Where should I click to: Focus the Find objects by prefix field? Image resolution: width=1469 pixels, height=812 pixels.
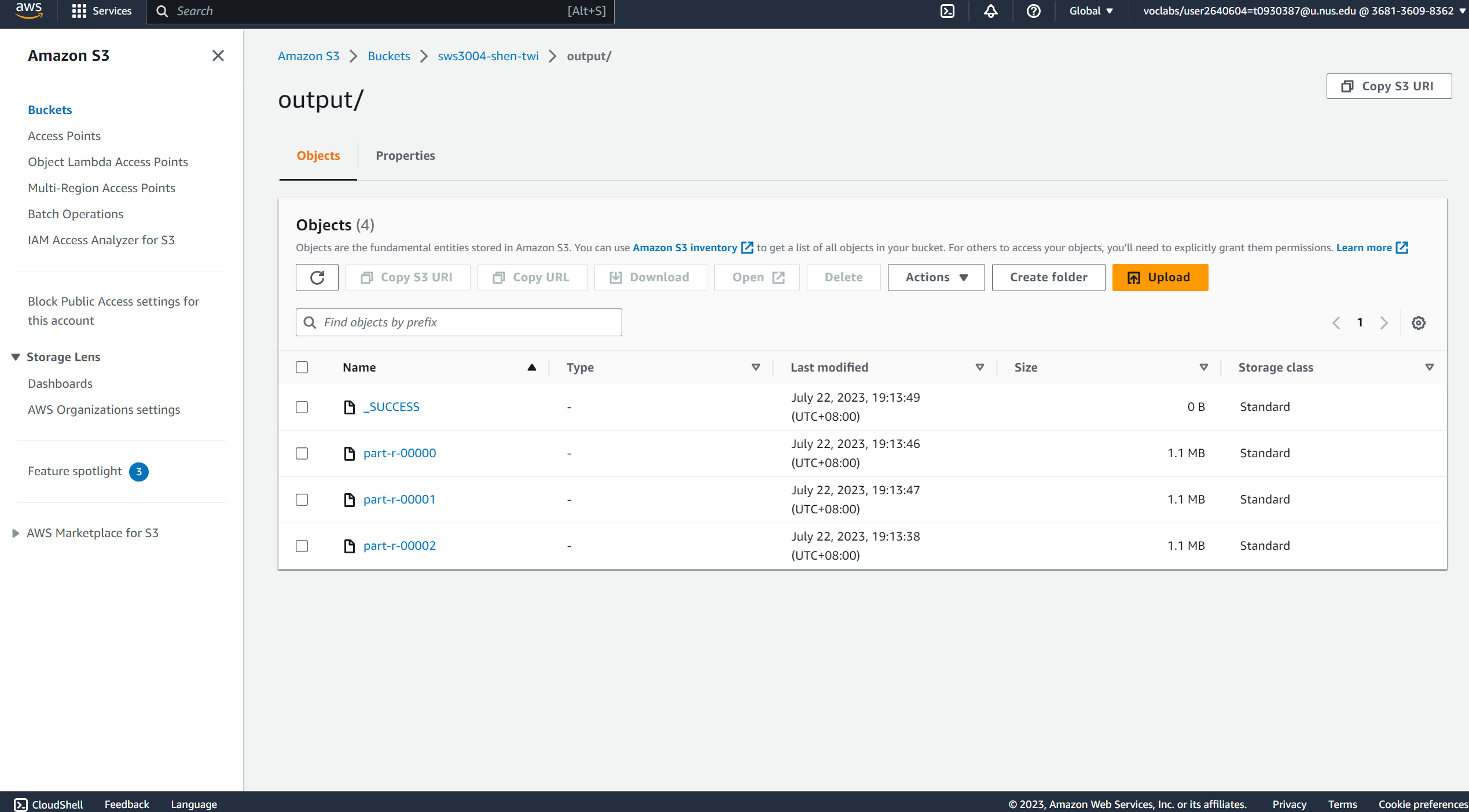[x=459, y=322]
